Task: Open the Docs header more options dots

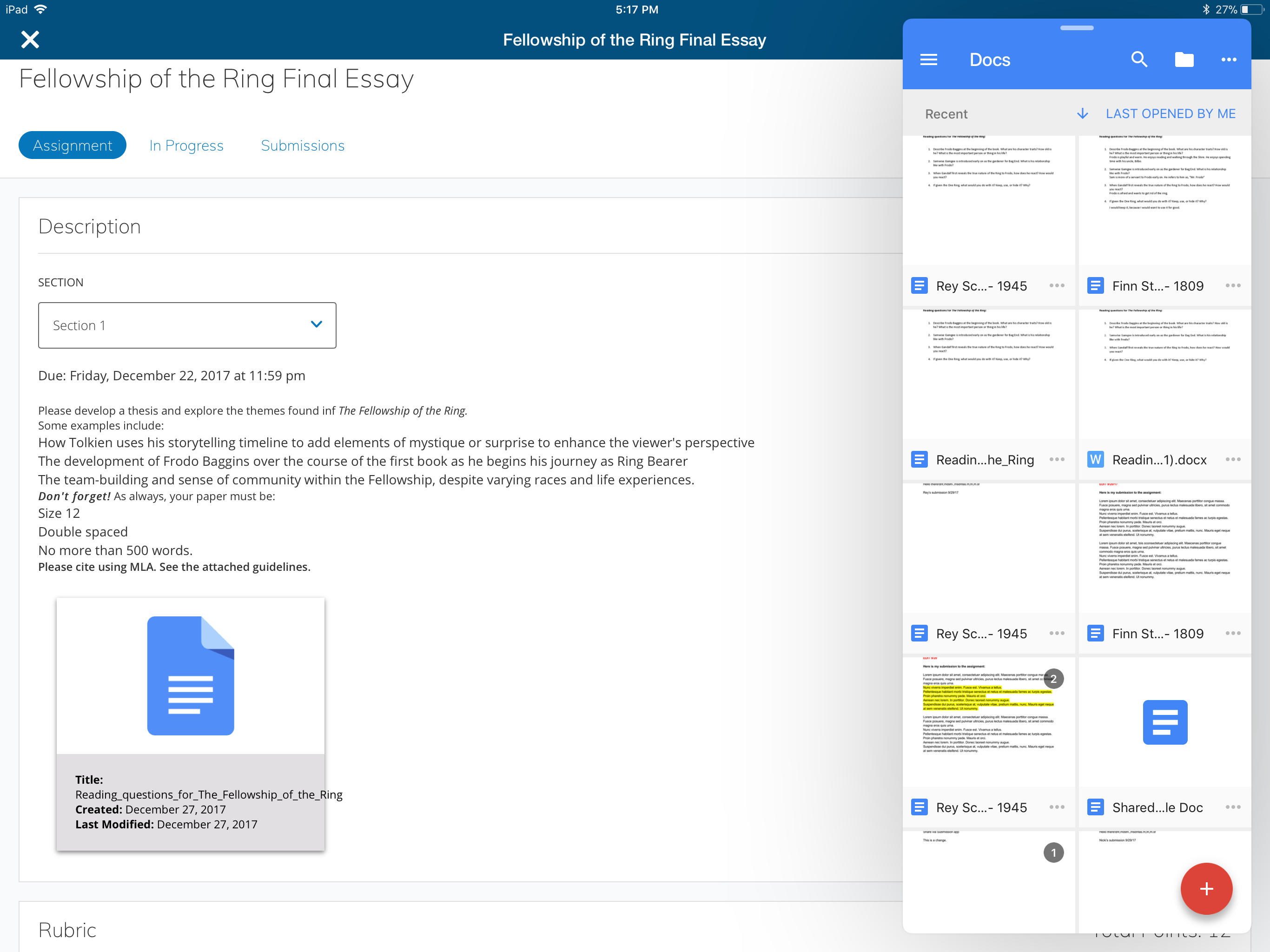Action: pyautogui.click(x=1229, y=59)
